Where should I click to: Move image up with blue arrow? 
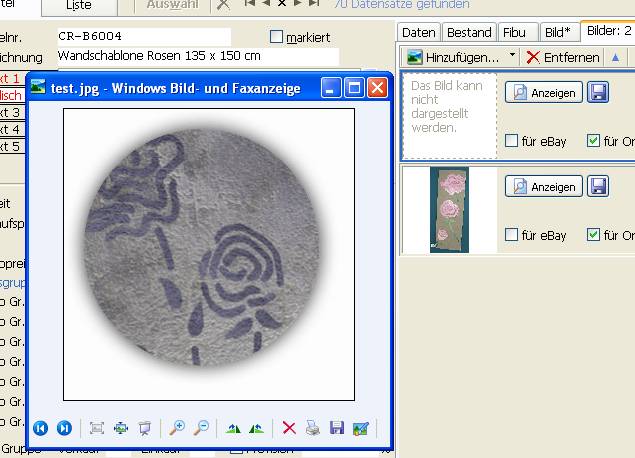(x=616, y=58)
